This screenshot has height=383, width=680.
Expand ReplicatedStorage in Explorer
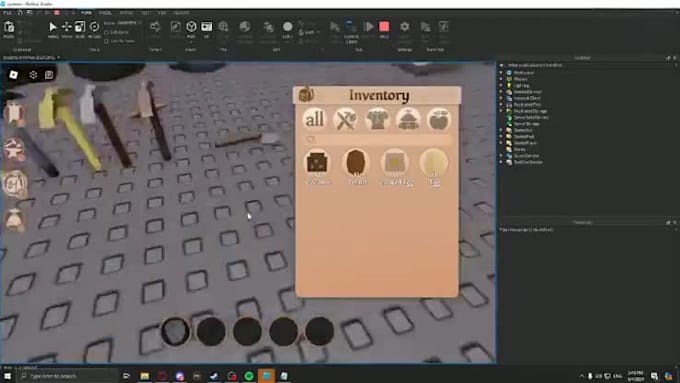(501, 111)
